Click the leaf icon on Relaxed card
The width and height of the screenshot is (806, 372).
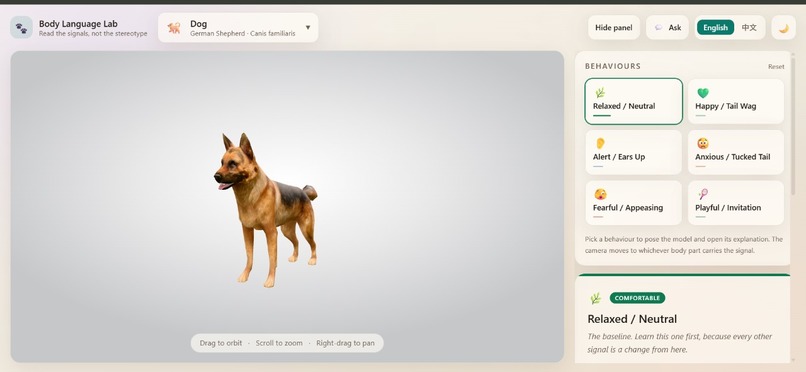[599, 93]
